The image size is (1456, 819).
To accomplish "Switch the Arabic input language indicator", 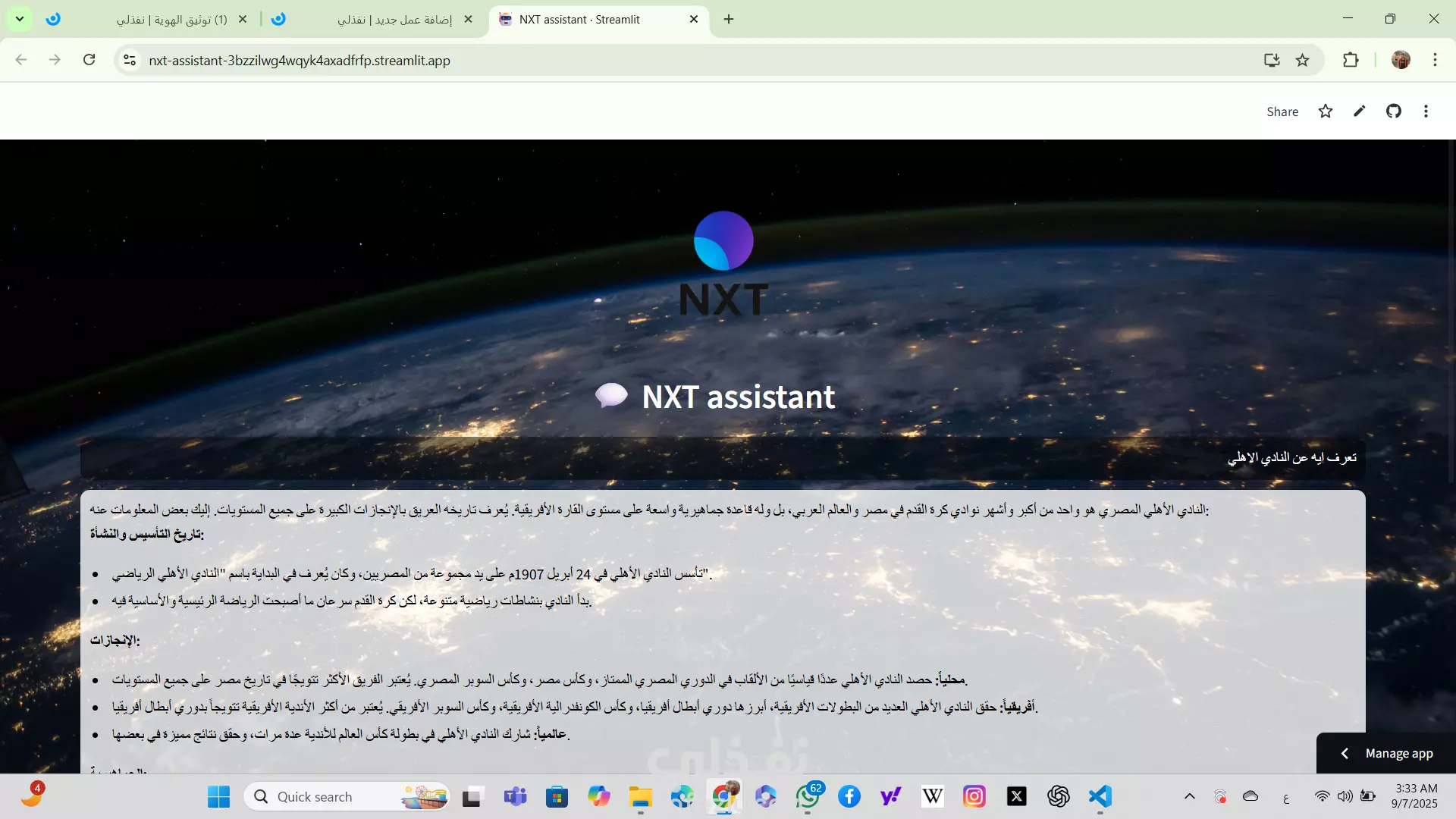I will [x=1286, y=798].
